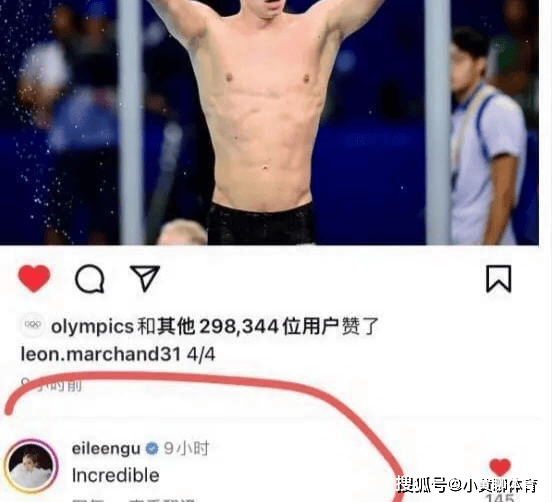Tap the swimmer photo in the post

point(269,122)
